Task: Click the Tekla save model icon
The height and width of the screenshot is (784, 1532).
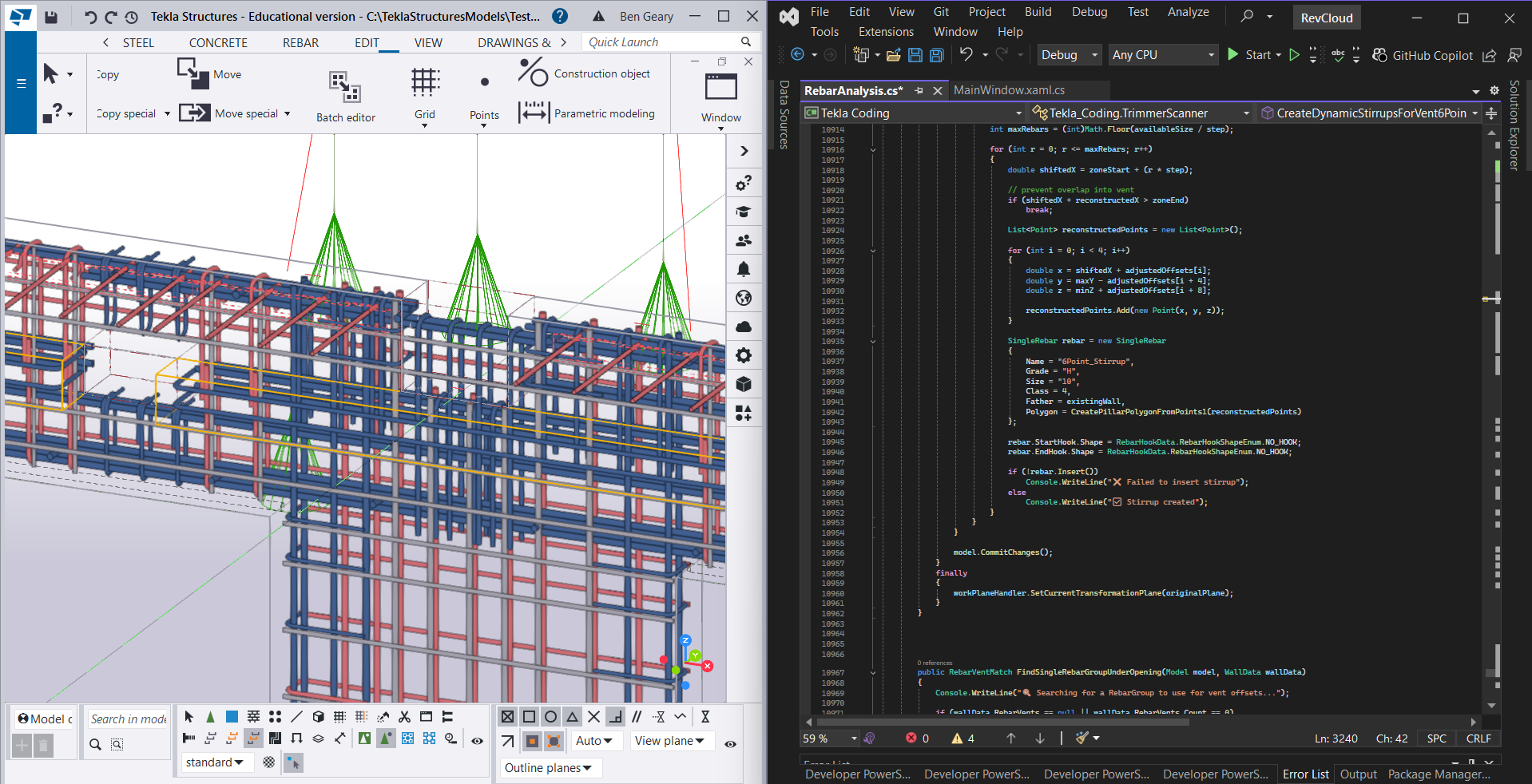Action: click(51, 17)
